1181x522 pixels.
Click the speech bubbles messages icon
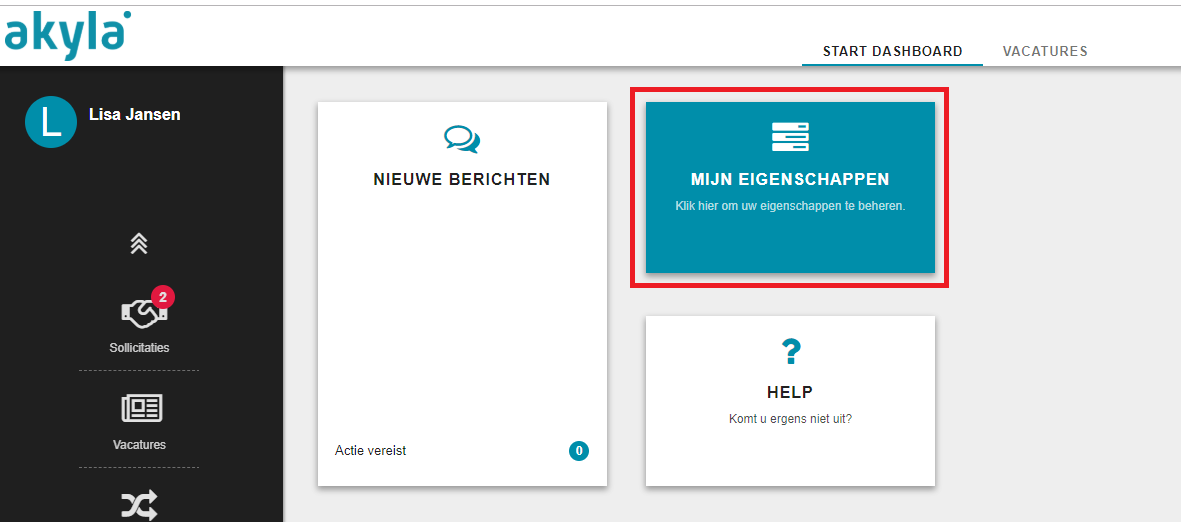(x=462, y=139)
